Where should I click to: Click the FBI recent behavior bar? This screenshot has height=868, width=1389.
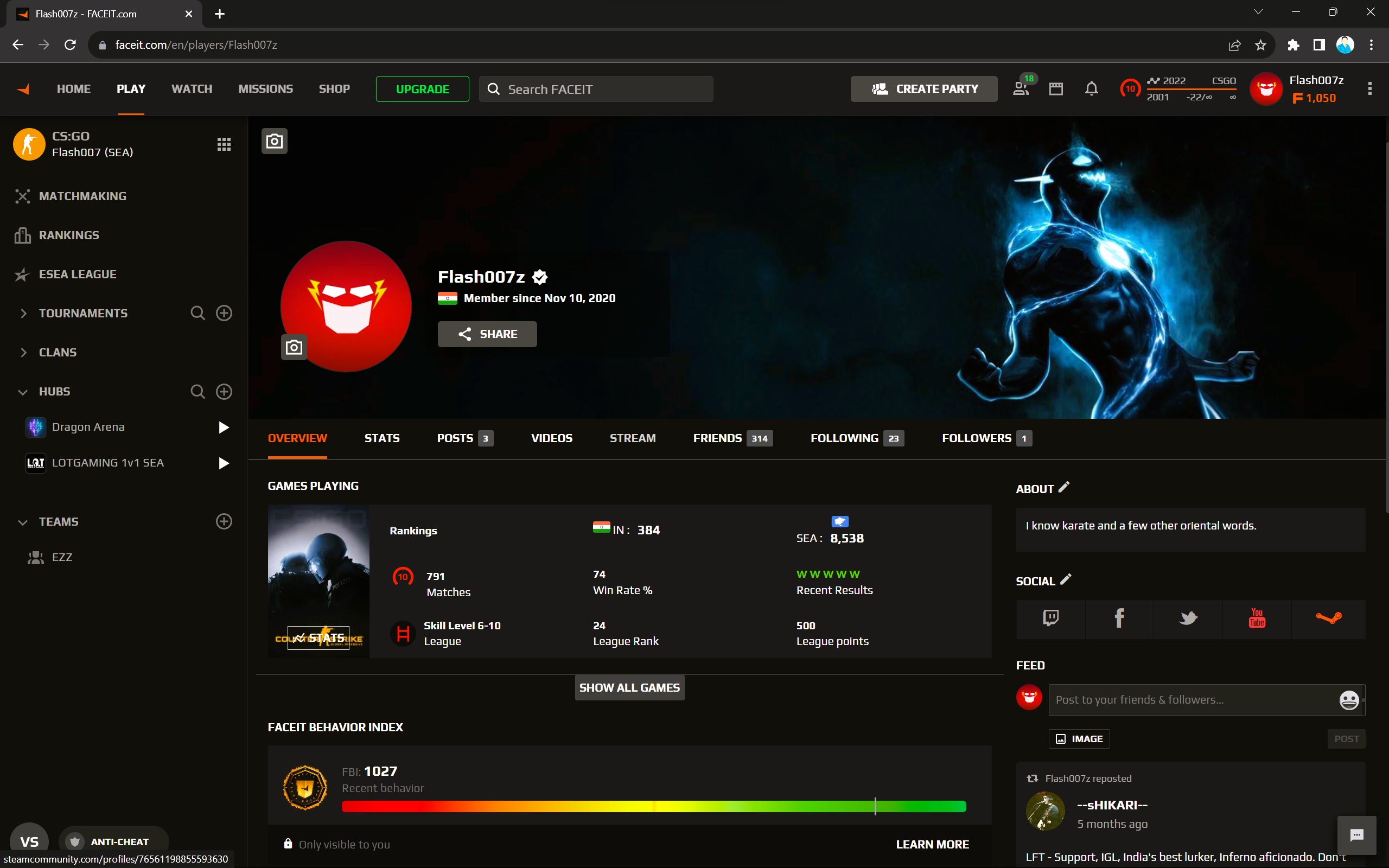[653, 806]
